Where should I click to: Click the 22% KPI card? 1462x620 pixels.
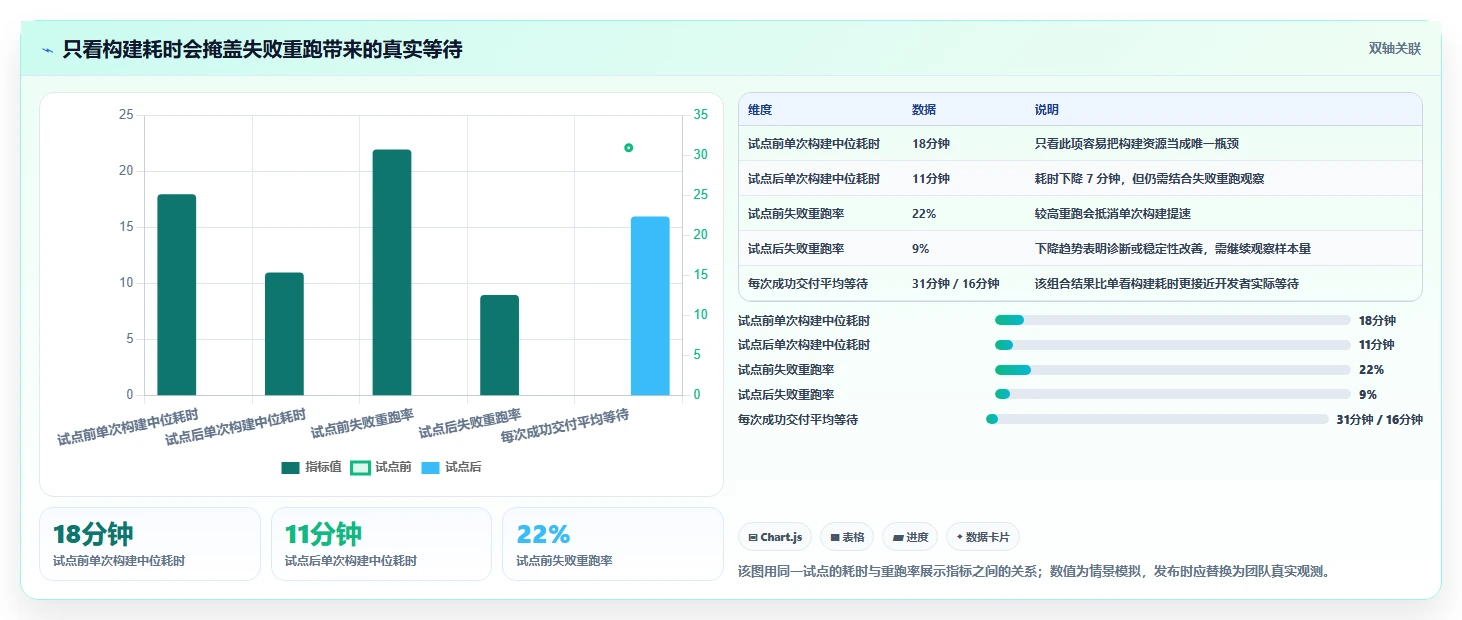coord(612,544)
